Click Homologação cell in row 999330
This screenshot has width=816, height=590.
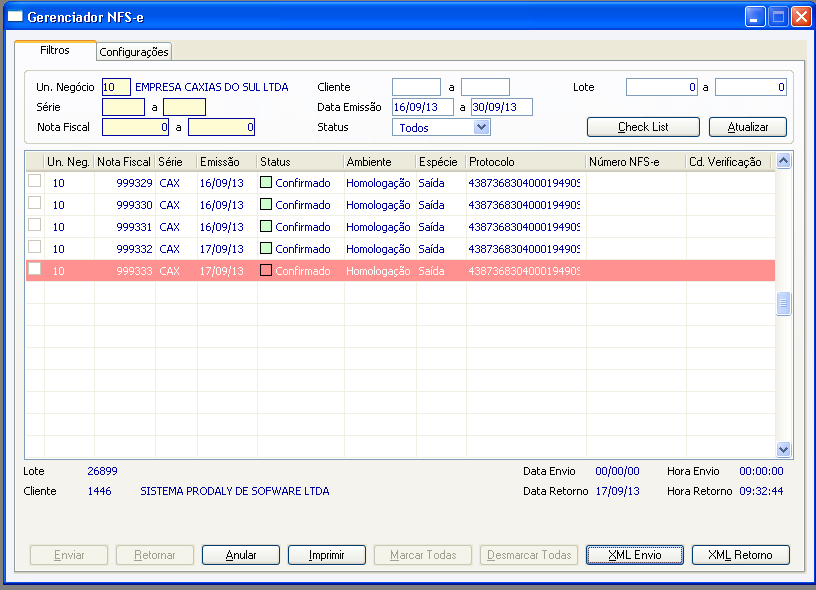point(378,205)
